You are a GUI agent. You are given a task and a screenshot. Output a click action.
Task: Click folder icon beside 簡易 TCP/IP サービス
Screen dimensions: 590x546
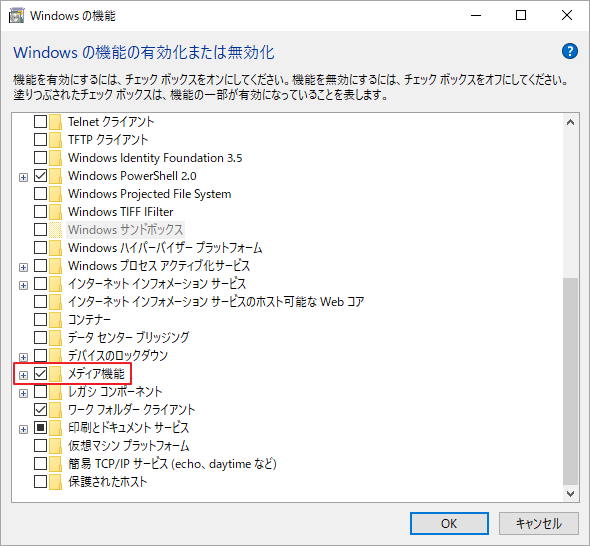tap(56, 464)
